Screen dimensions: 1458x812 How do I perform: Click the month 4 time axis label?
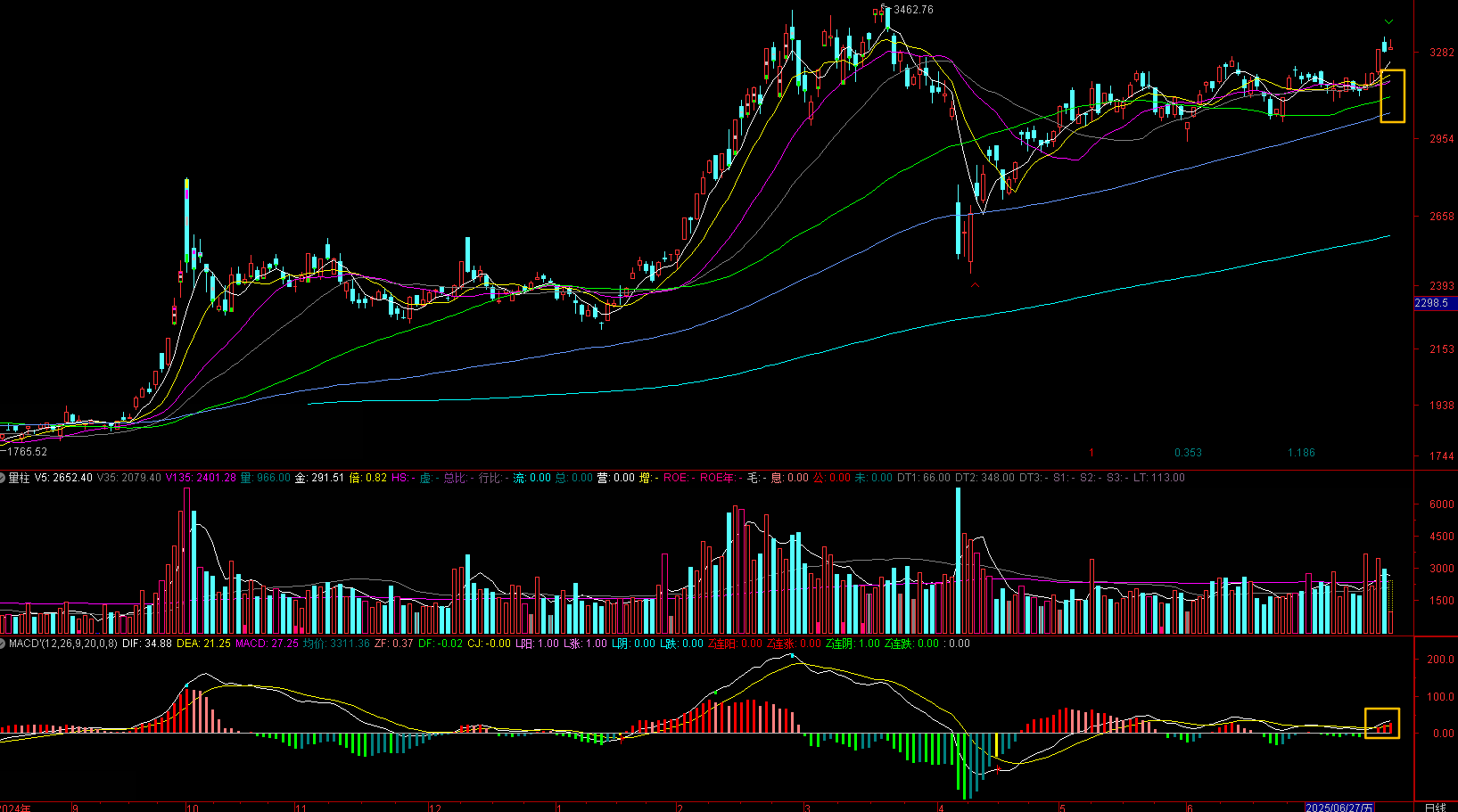click(941, 808)
